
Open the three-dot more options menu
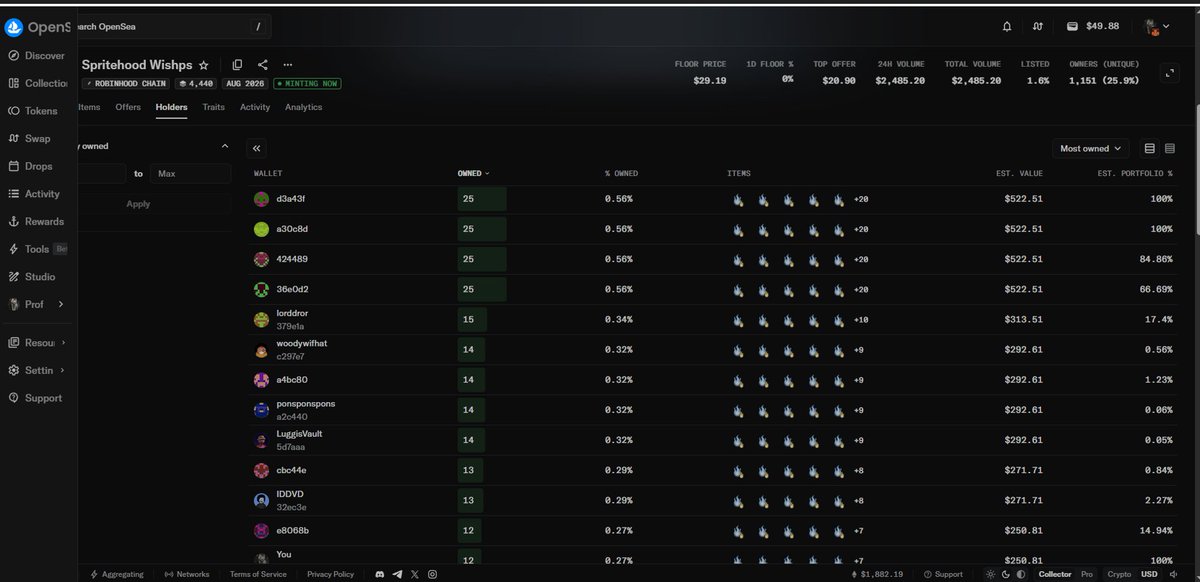(288, 64)
